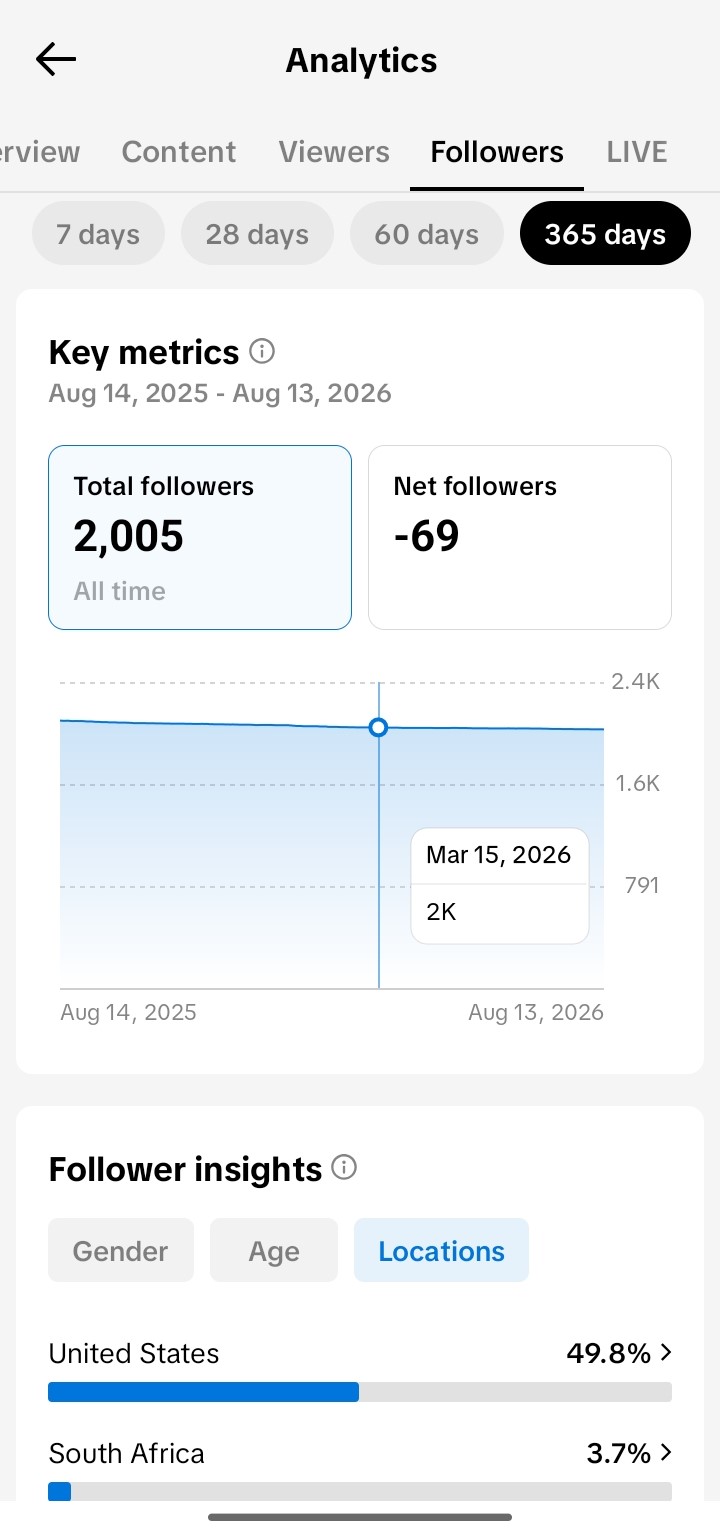The width and height of the screenshot is (720, 1533).
Task: Select the Total followers card
Action: (x=200, y=537)
